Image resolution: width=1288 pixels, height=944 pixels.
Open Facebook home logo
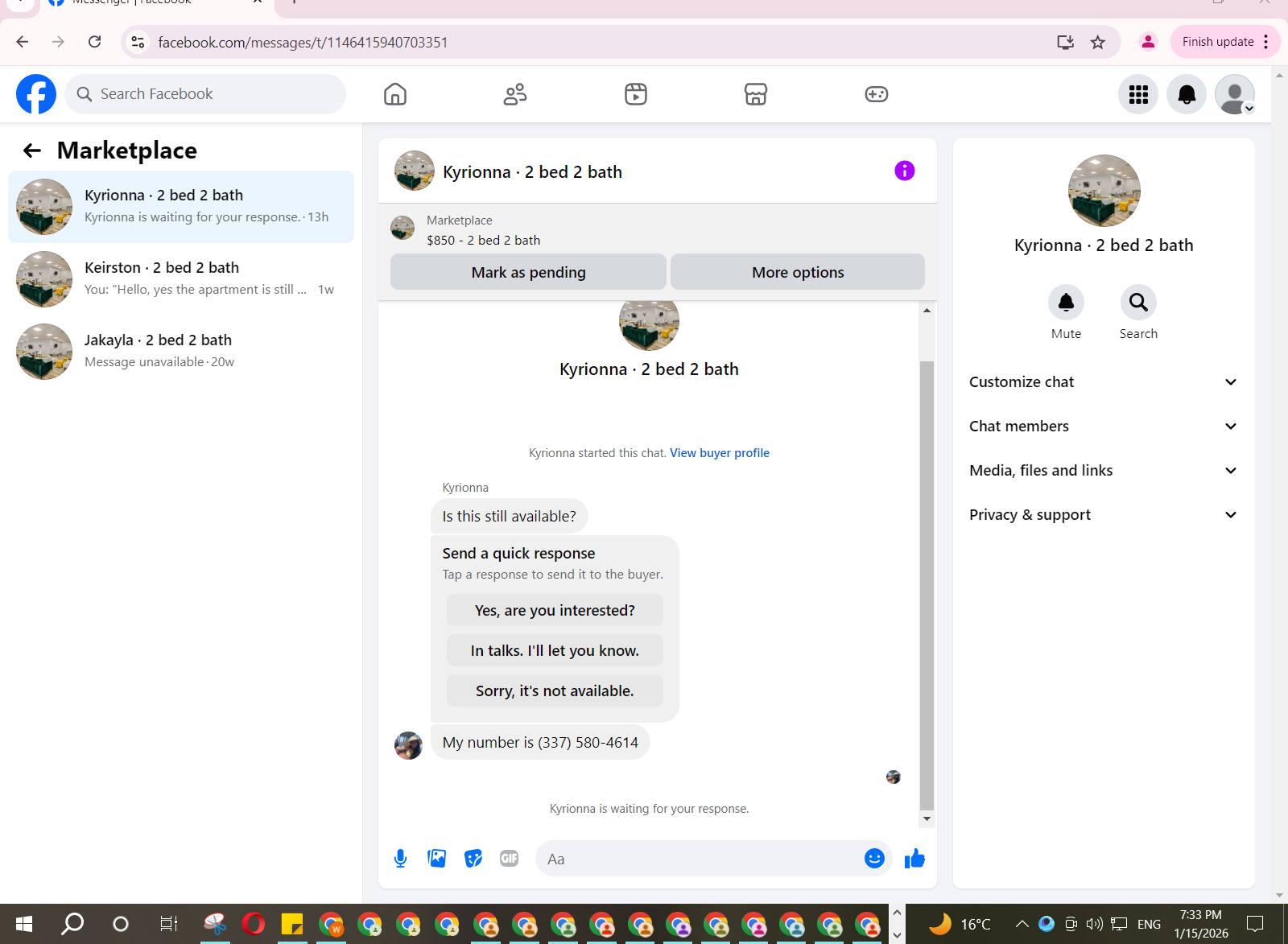coord(36,94)
